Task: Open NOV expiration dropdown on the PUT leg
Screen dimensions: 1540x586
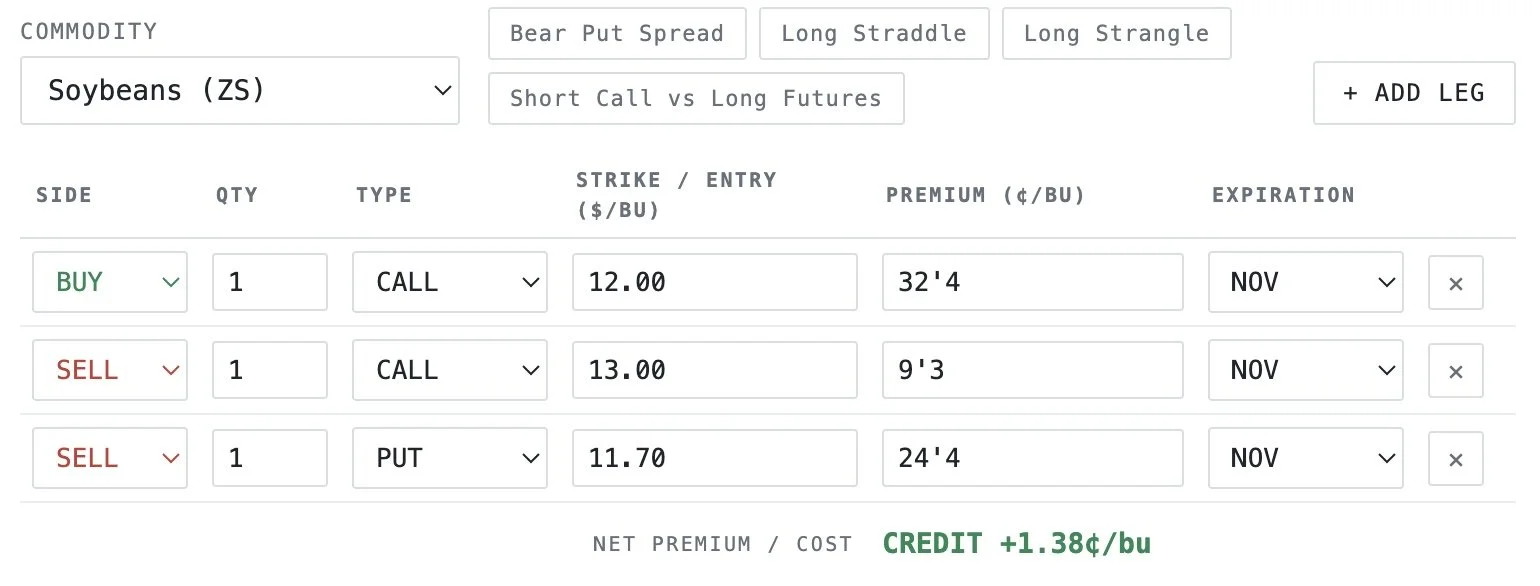Action: [x=1306, y=458]
